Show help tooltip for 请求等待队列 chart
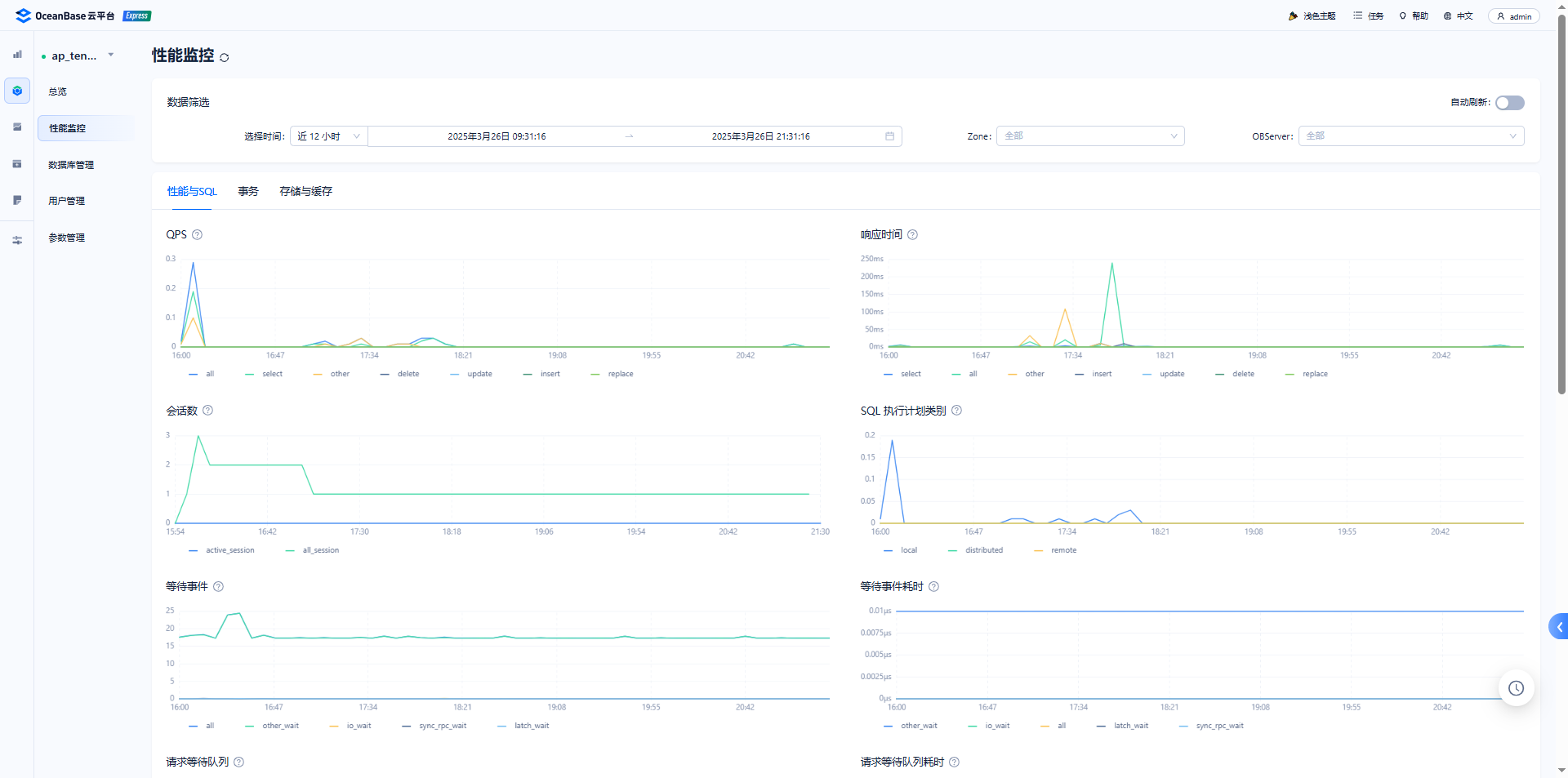Viewport: 1568px width, 778px height. pos(238,762)
